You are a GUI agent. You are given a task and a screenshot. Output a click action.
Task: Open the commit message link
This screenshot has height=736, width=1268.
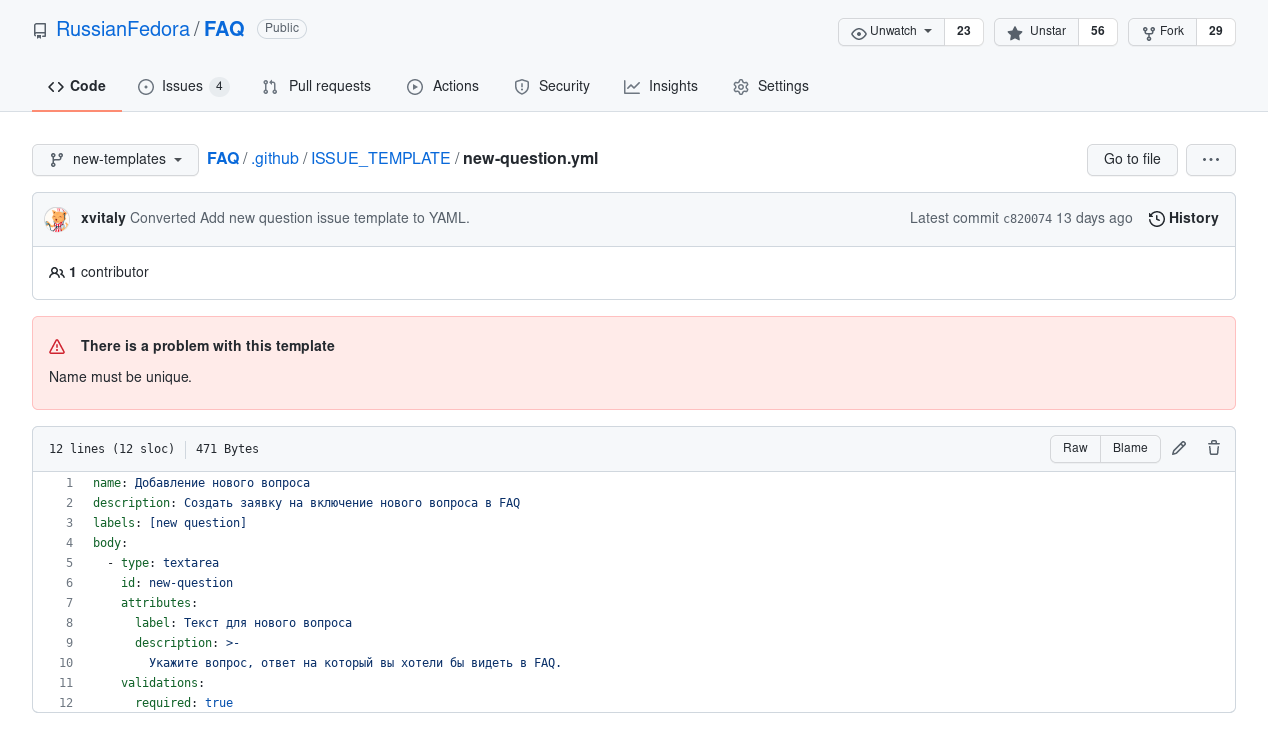point(300,218)
